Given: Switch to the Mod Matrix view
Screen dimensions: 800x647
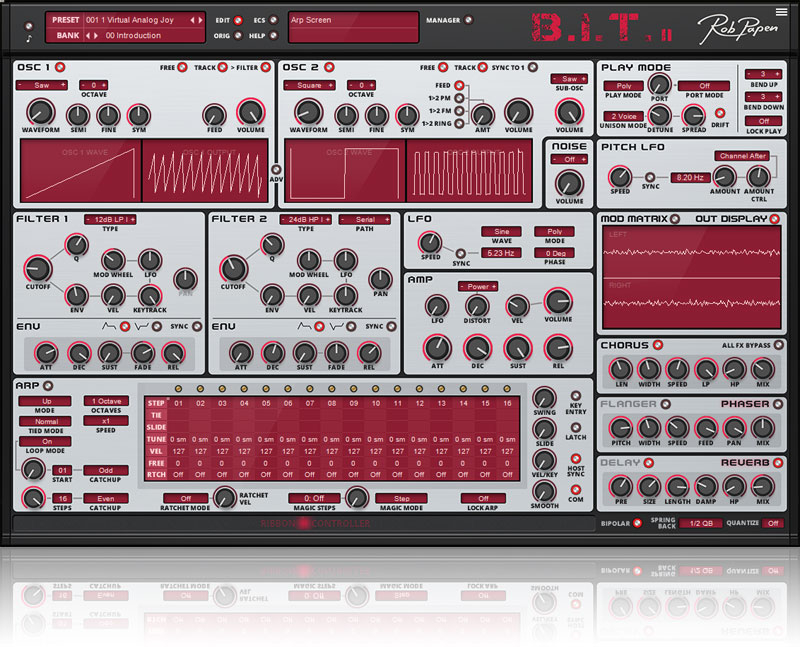Looking at the screenshot, I should tap(637, 218).
